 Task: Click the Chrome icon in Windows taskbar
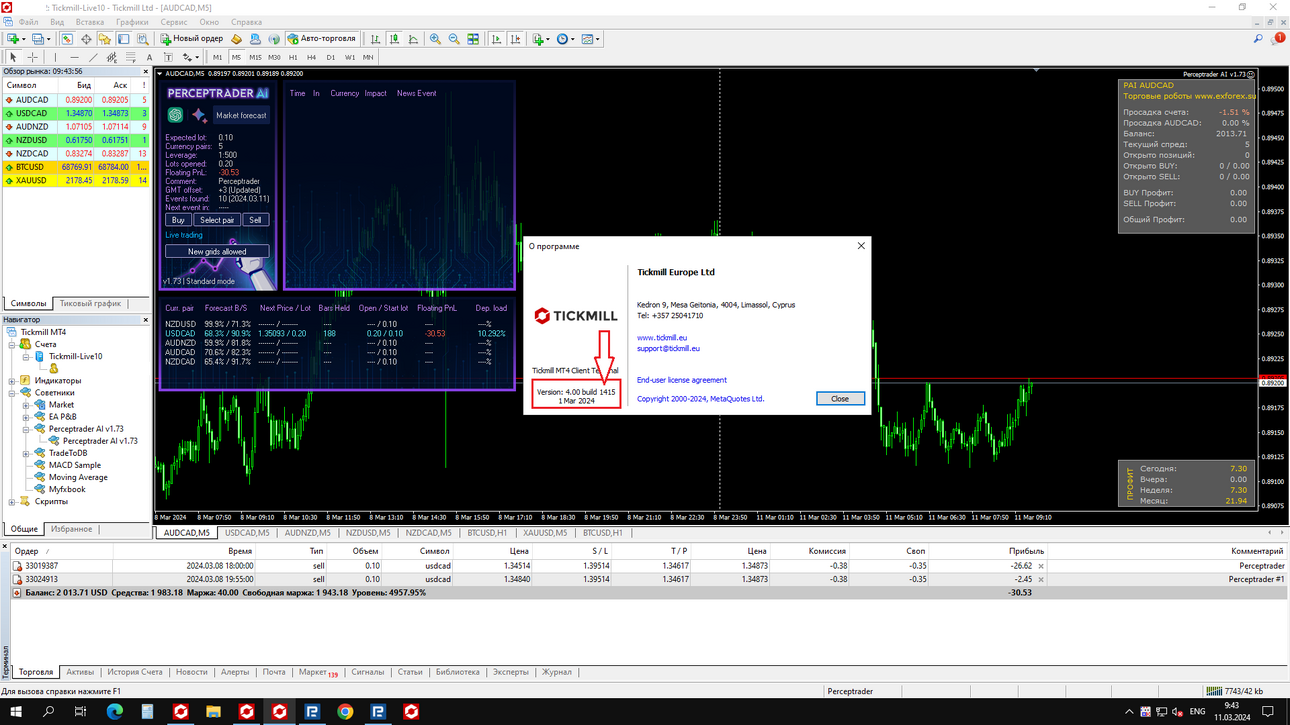click(x=345, y=712)
